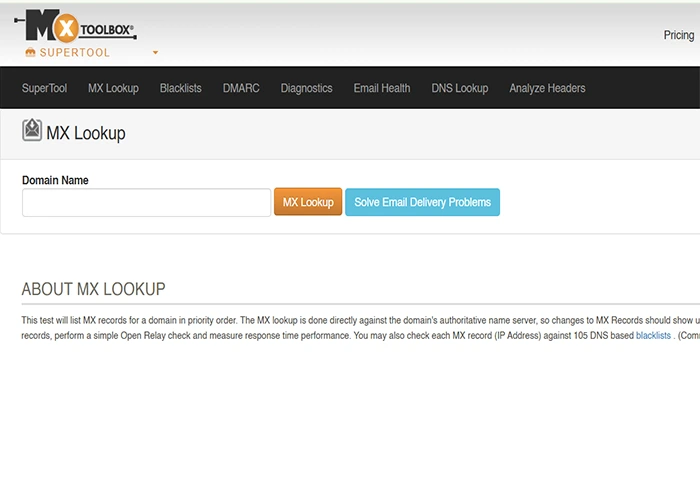Follow the blacklists link in description
Screen dimensions: 700x500
click(x=653, y=335)
